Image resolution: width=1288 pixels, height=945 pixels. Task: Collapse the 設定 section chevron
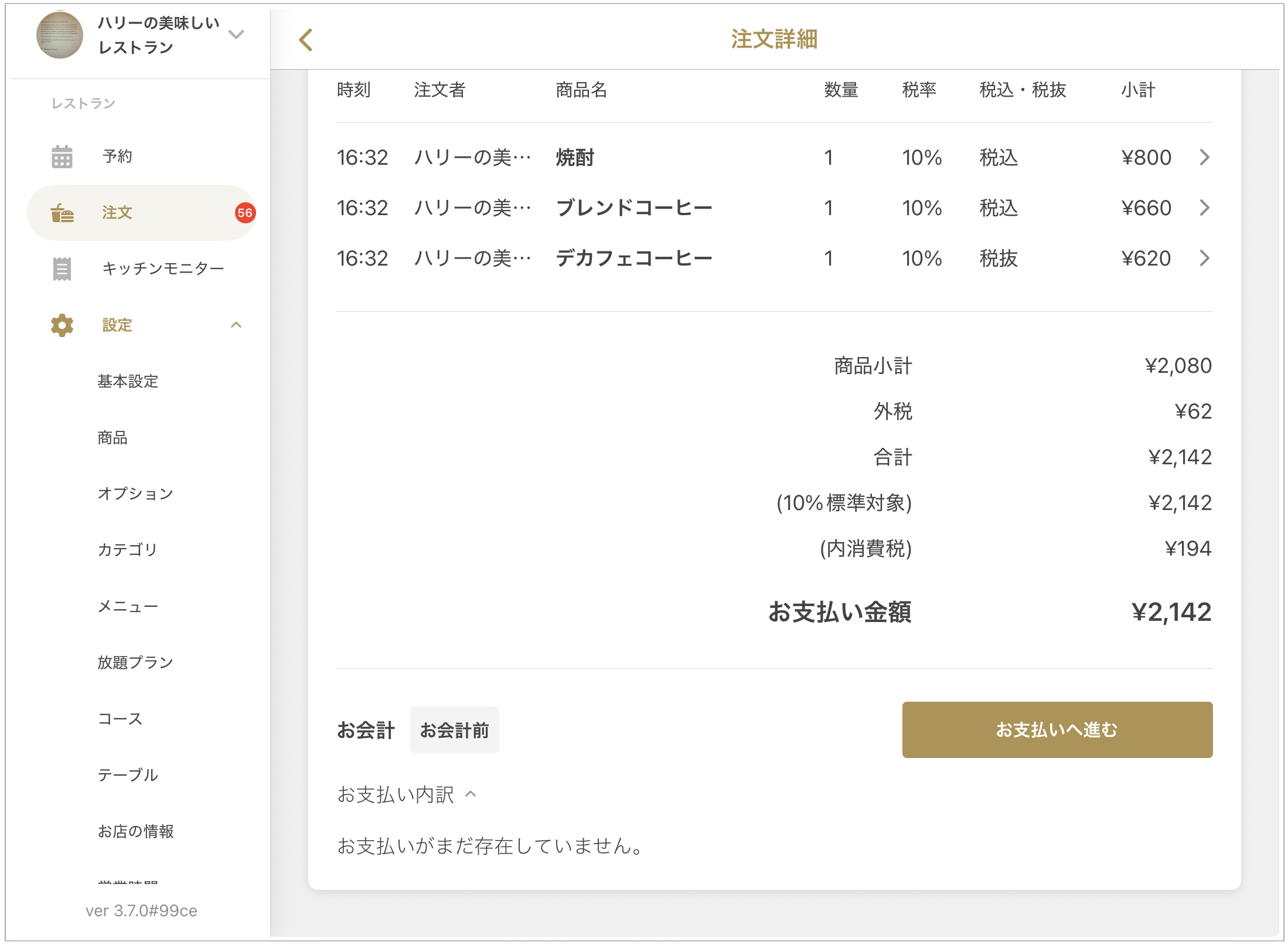click(x=236, y=325)
